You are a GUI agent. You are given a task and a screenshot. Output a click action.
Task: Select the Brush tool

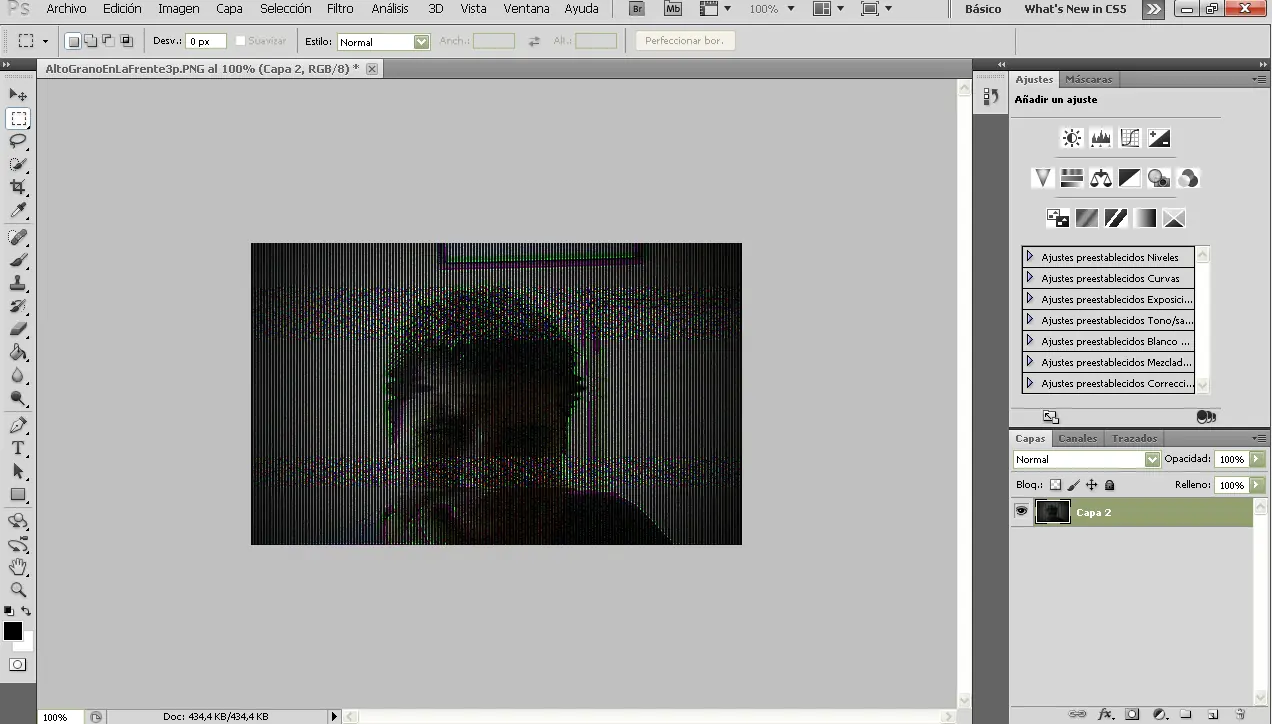pos(18,260)
